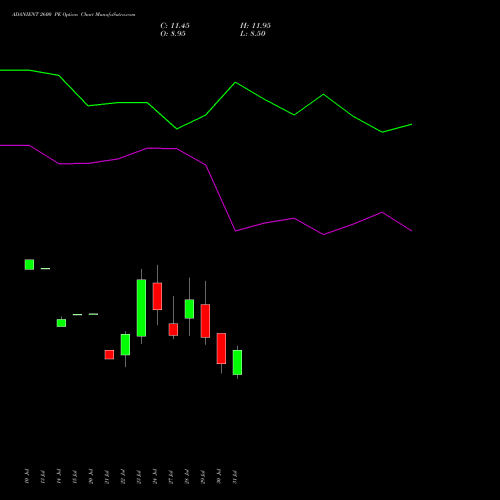Click the tall green candle above 23 Jul
Image resolution: width=500 pixels, height=500 pixels.
pos(141,308)
